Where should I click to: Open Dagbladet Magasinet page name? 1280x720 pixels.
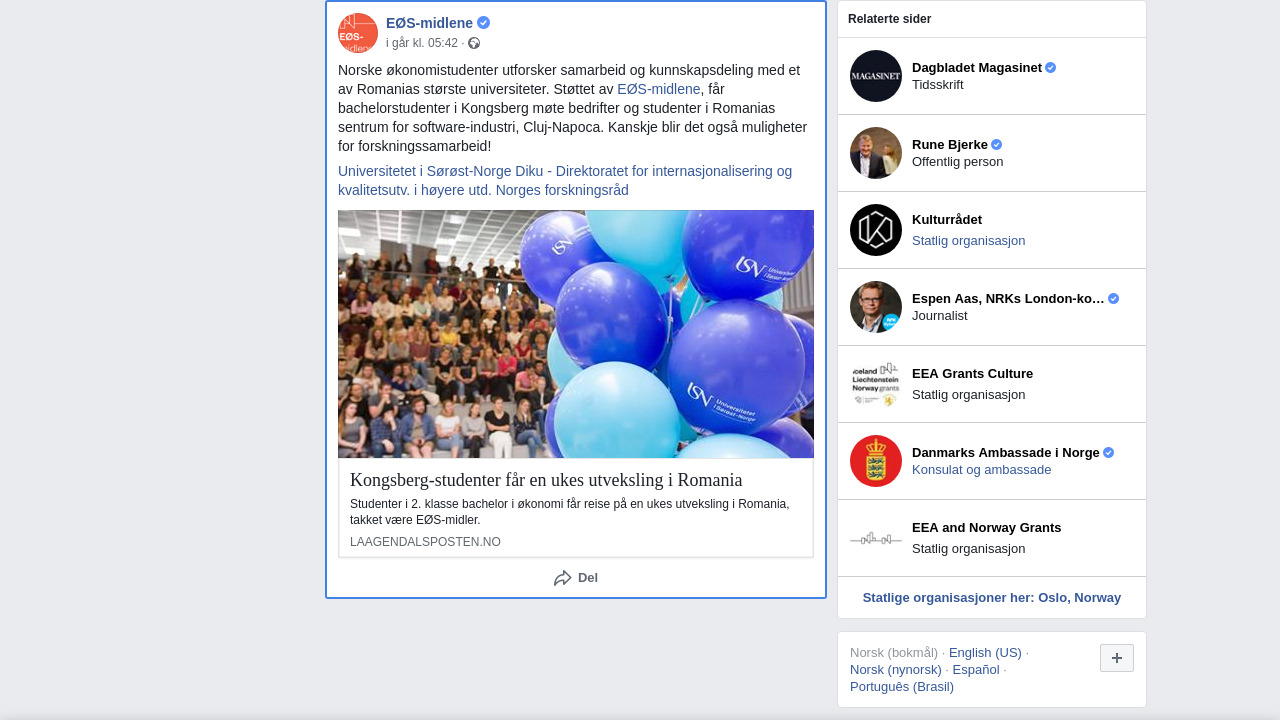tap(977, 68)
